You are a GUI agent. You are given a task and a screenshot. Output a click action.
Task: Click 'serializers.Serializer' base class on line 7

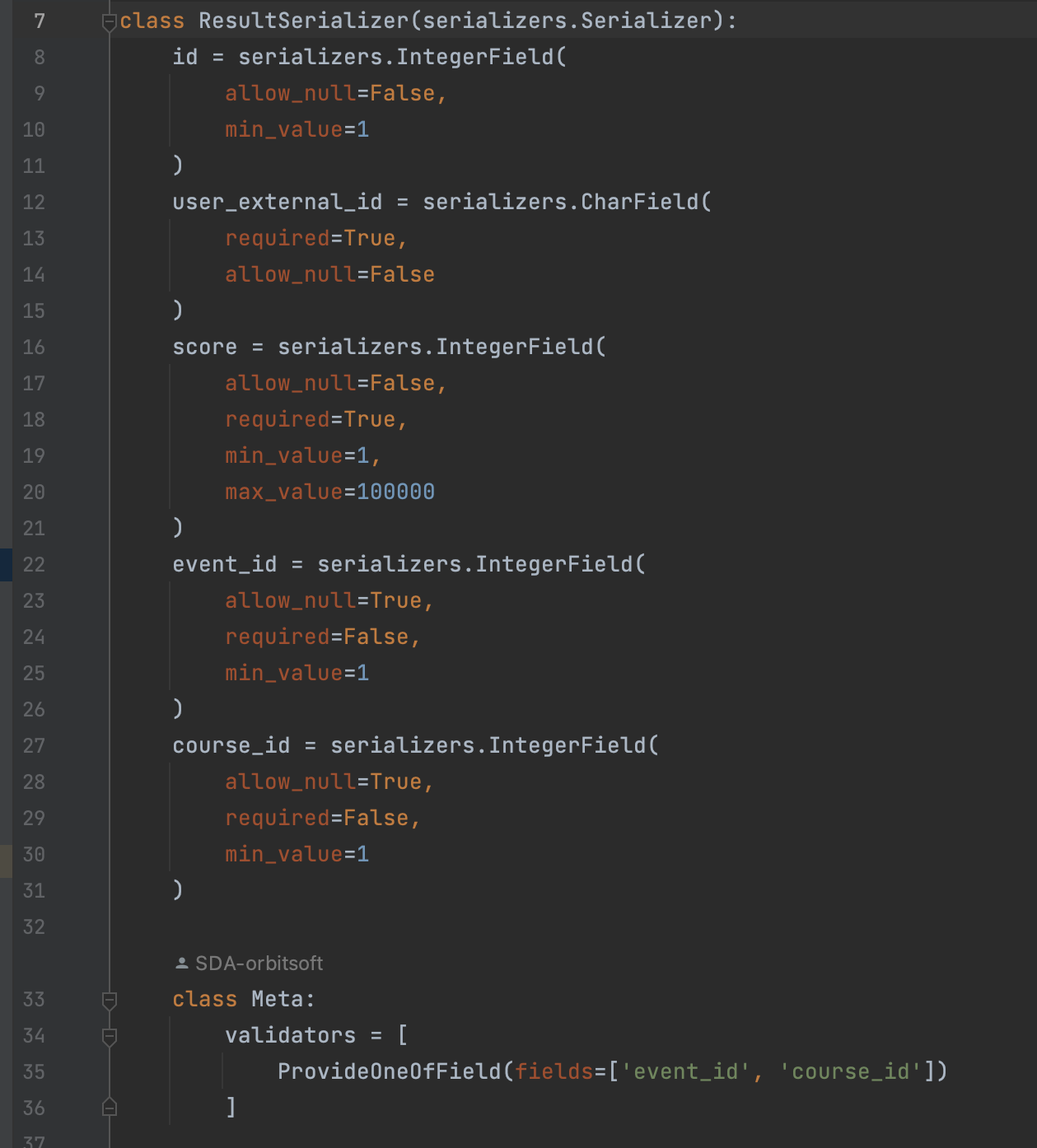568,21
